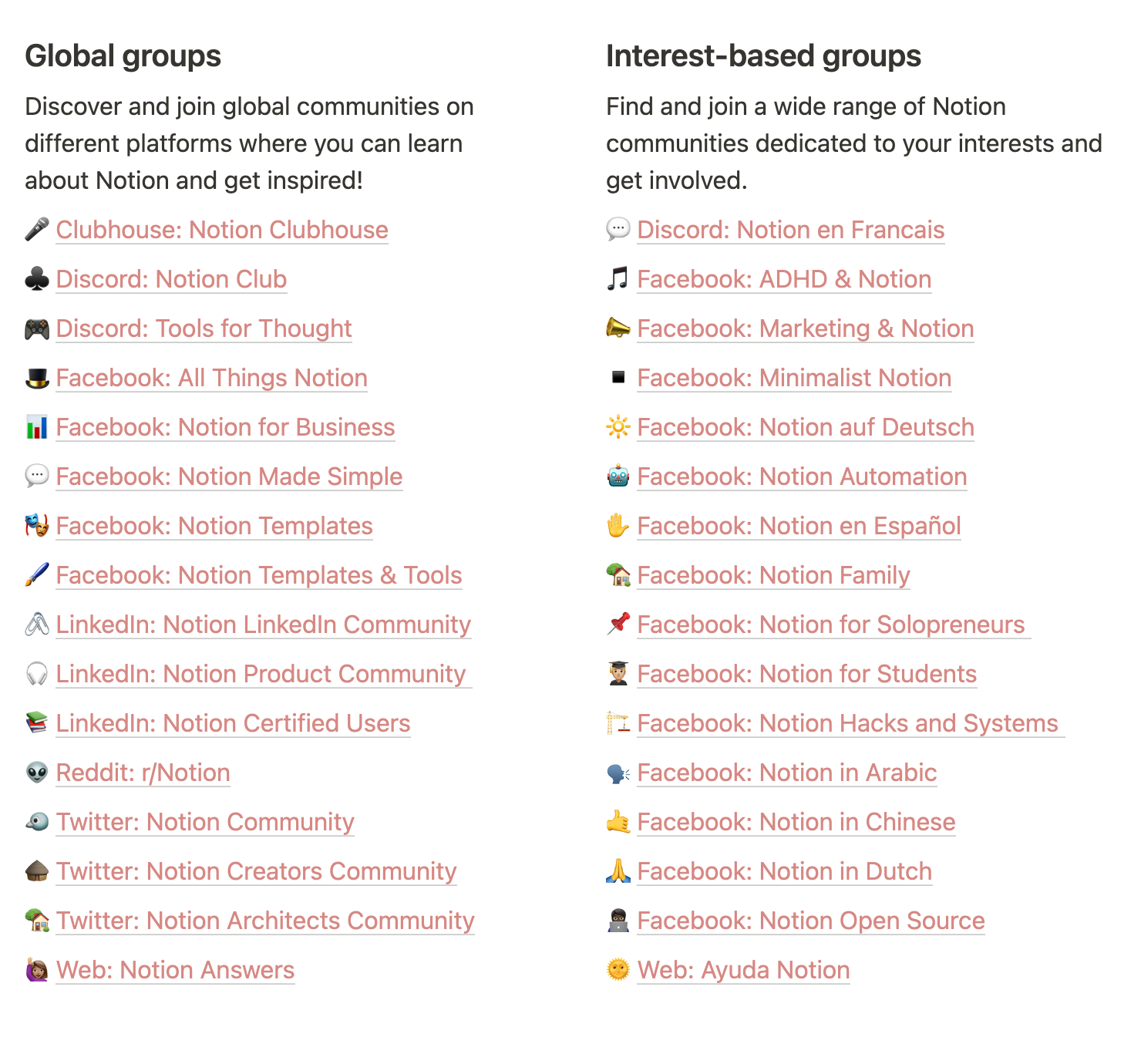
Task: Click the game controller emoji beside Tools for Thought
Action: pos(36,329)
